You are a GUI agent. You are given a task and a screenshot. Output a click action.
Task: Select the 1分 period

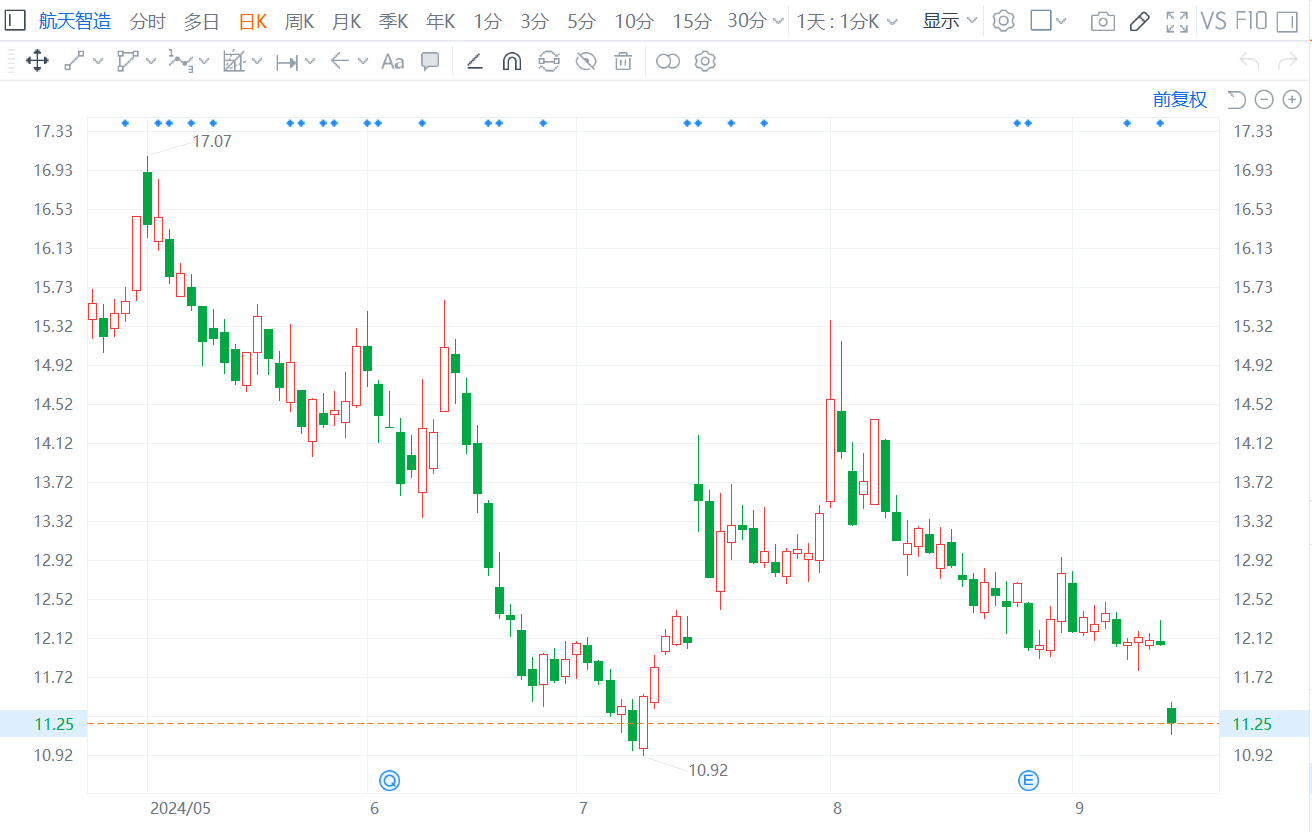[x=488, y=21]
